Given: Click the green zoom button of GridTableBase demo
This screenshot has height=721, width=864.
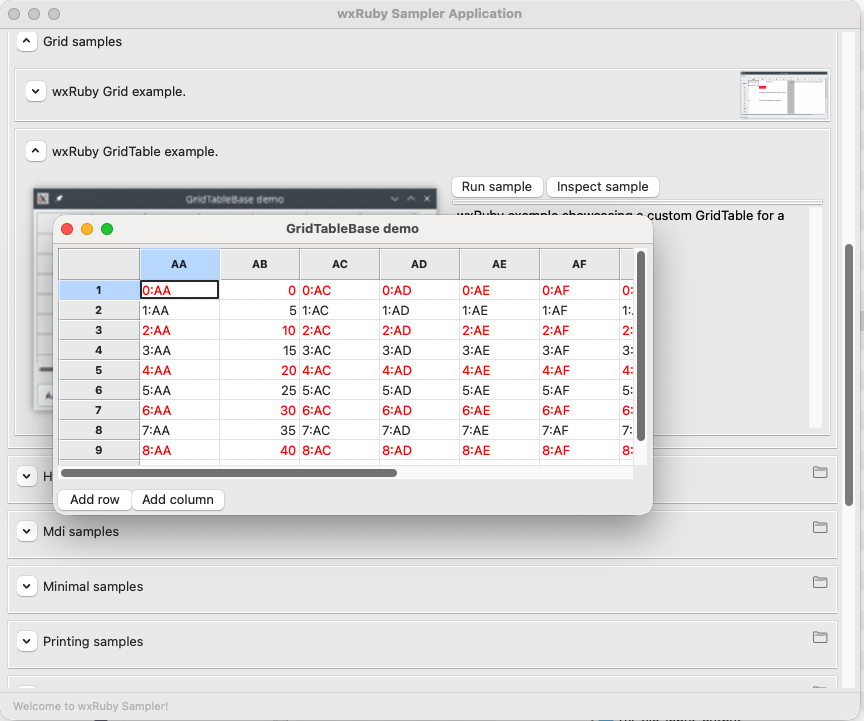Looking at the screenshot, I should 107,229.
